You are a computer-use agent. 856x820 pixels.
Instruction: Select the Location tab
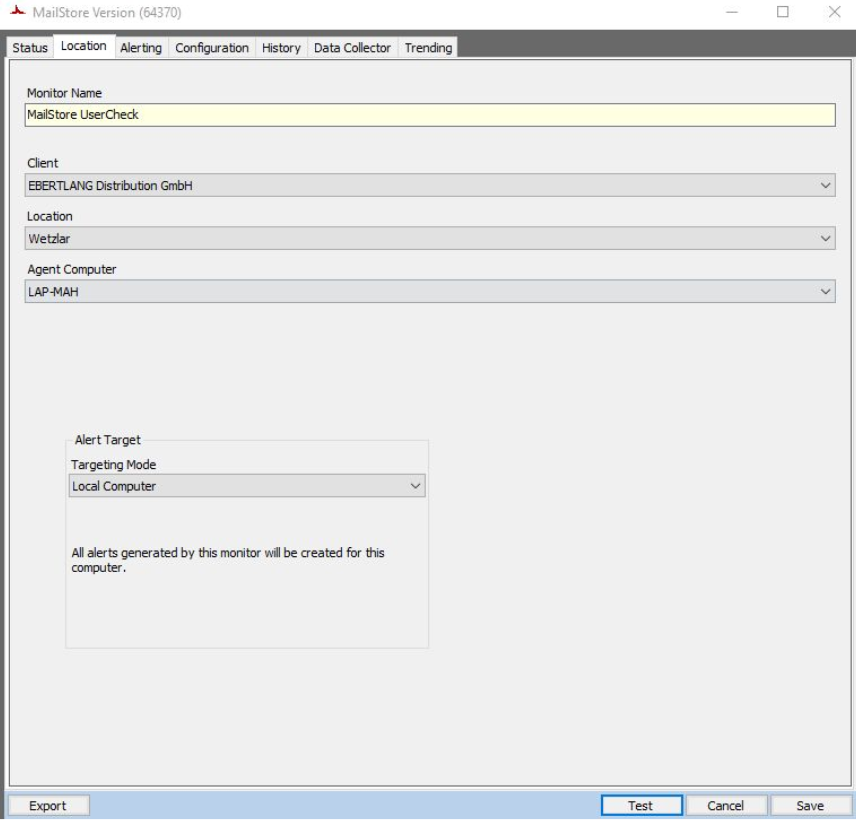83,46
